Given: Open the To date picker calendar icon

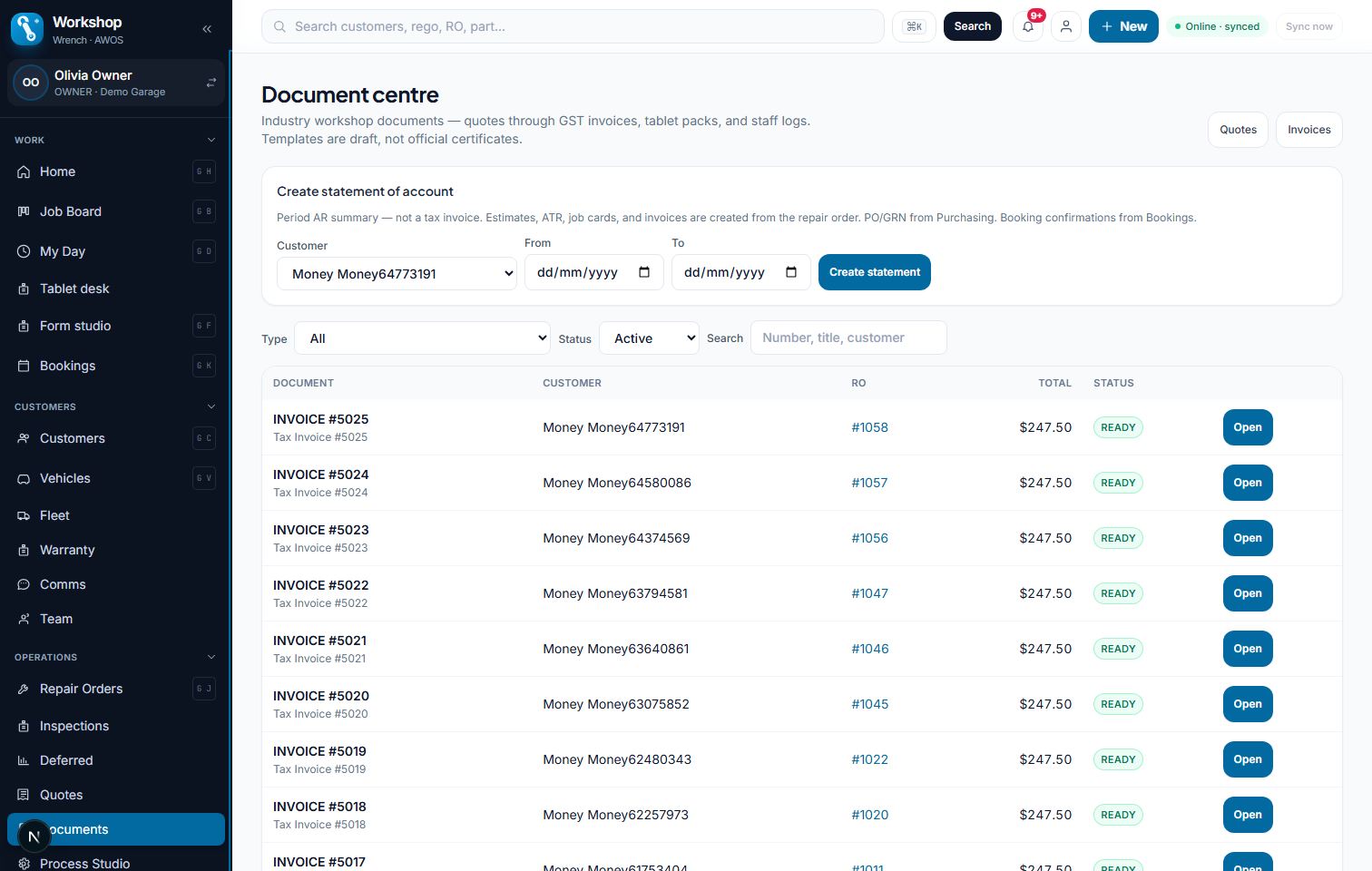Looking at the screenshot, I should (791, 272).
